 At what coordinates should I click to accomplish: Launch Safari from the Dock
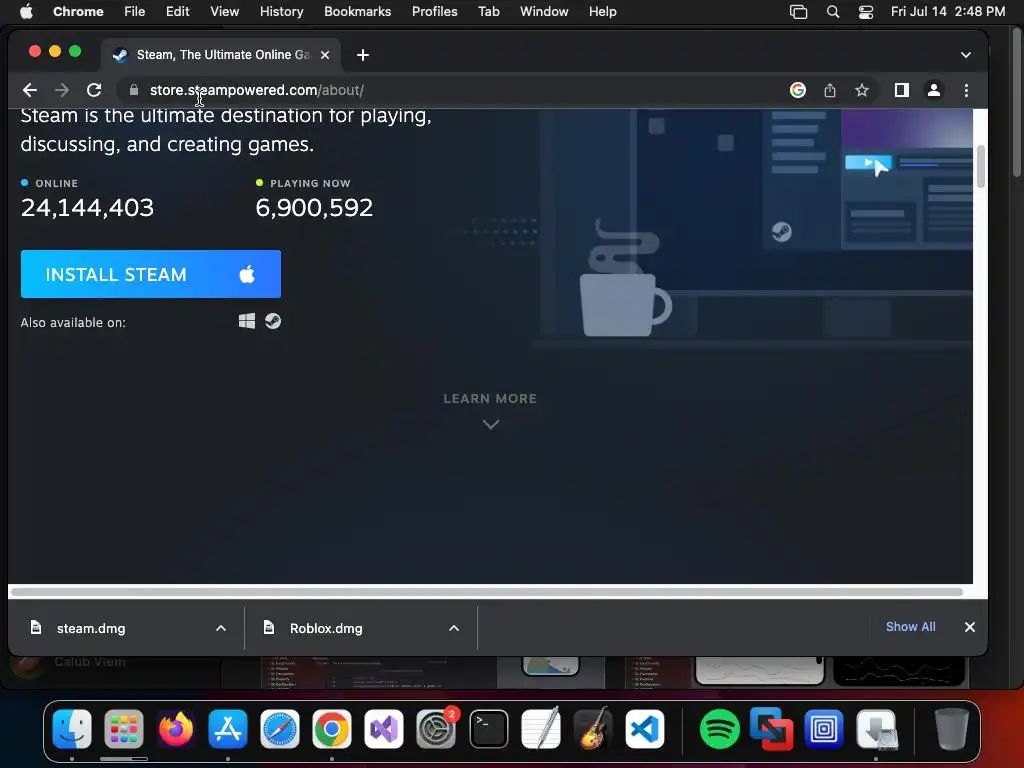(x=280, y=729)
